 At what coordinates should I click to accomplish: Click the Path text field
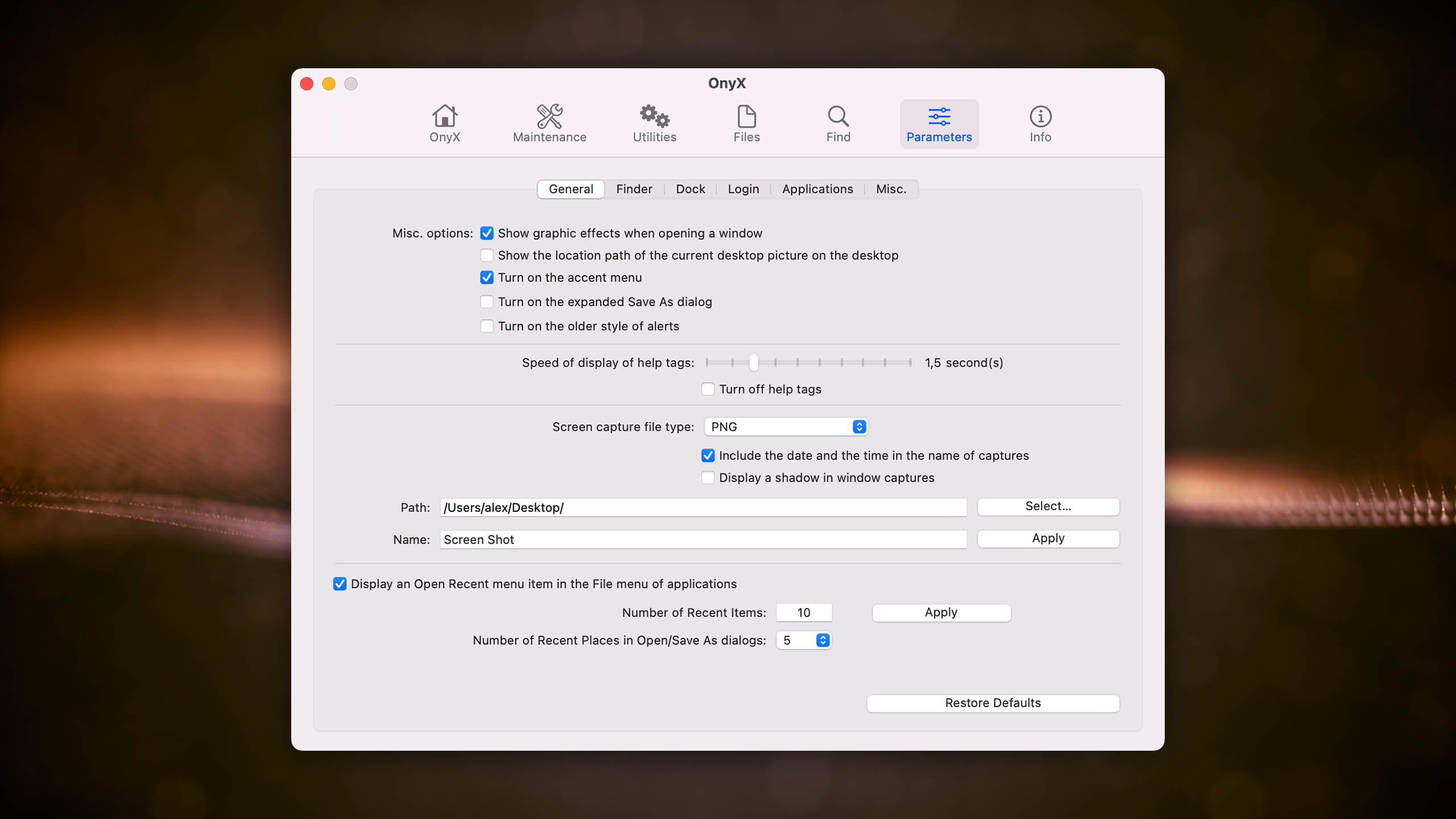[704, 507]
